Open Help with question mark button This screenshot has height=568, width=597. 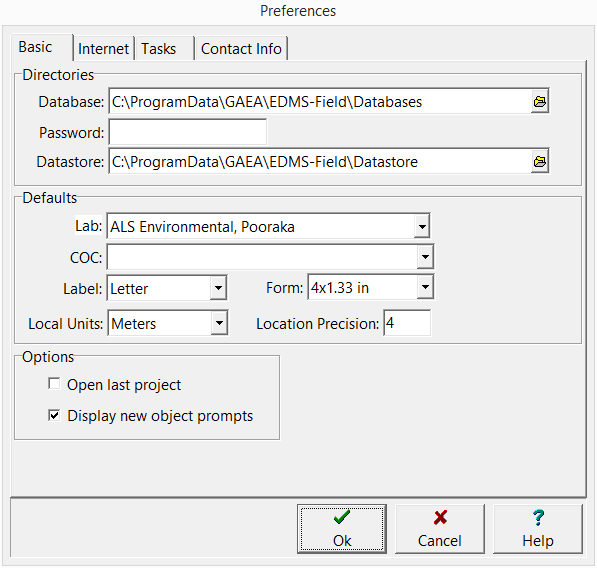(x=538, y=529)
